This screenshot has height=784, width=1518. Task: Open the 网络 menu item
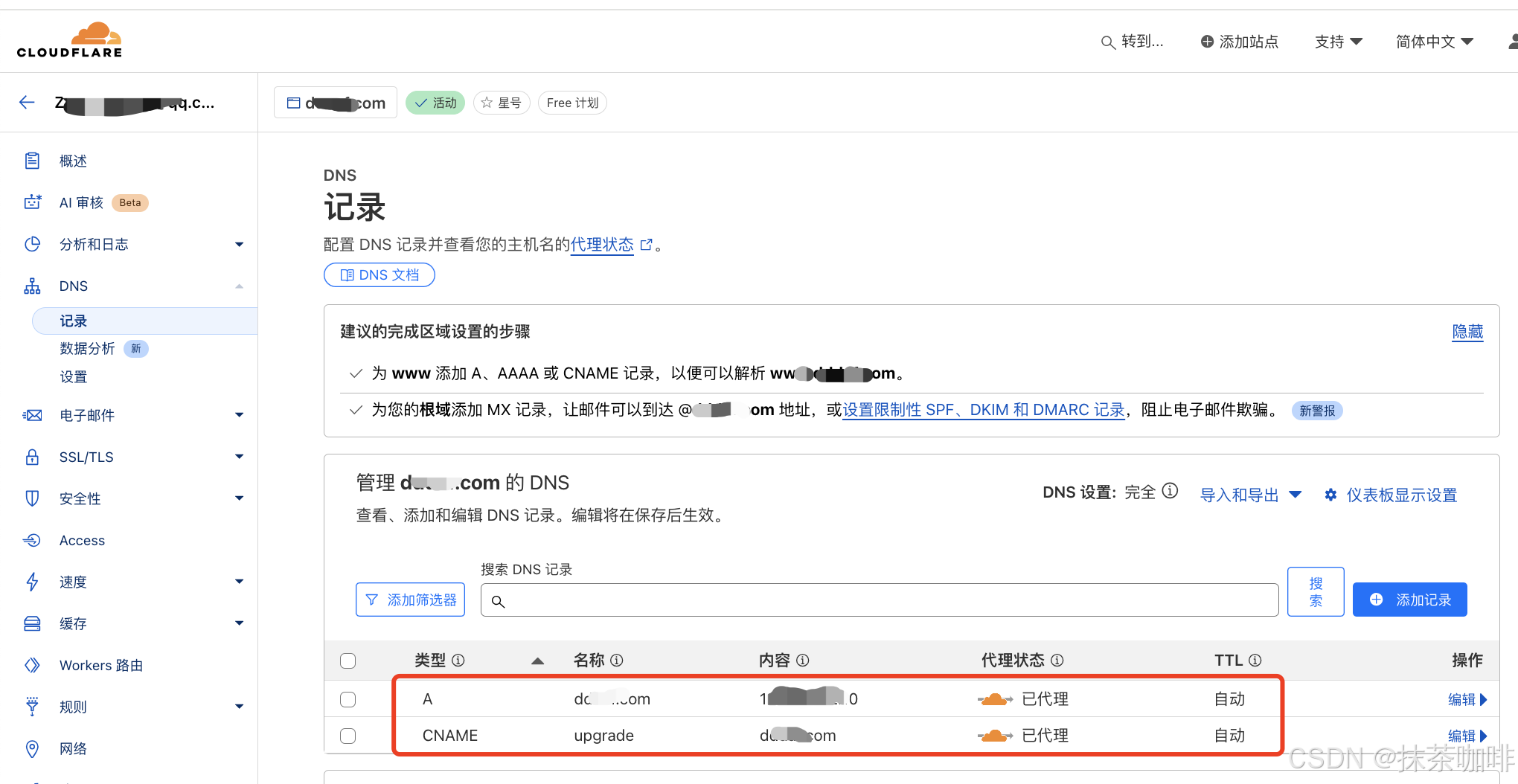pyautogui.click(x=73, y=748)
